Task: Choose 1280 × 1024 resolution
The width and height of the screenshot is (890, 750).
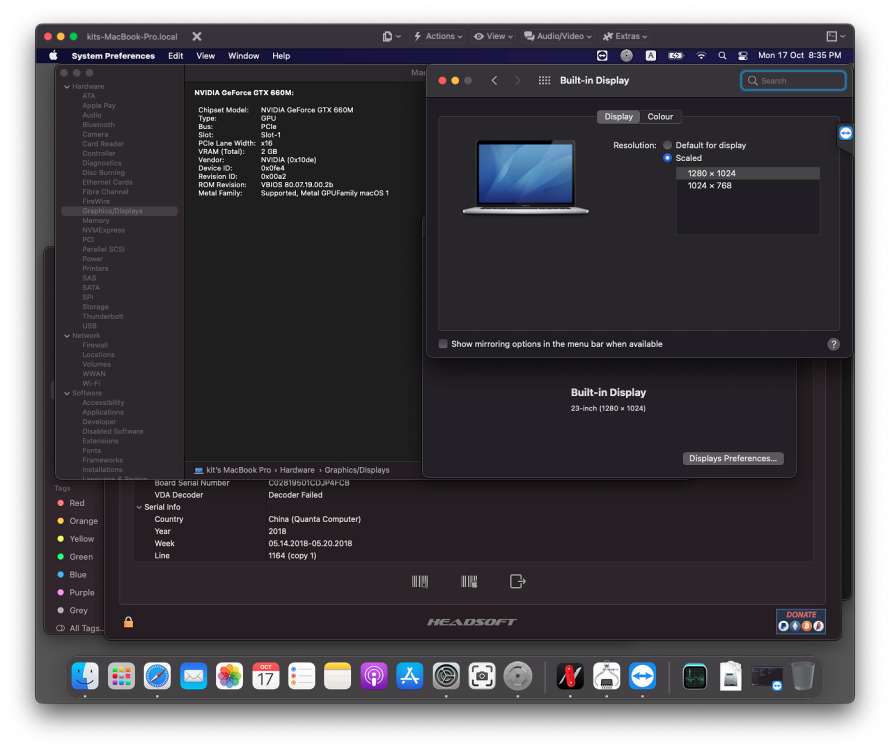Action: coord(748,173)
